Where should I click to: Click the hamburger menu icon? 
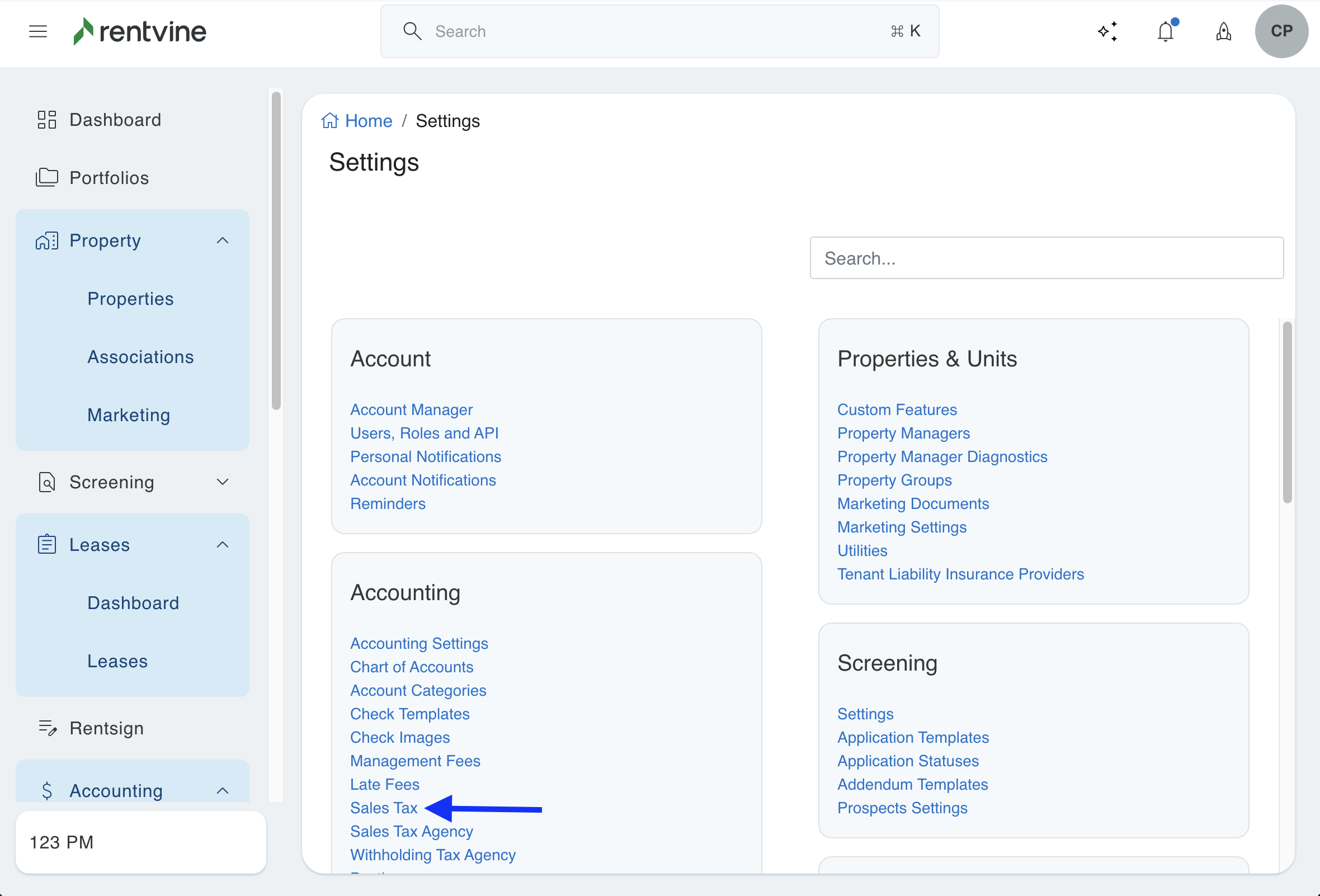click(x=38, y=31)
